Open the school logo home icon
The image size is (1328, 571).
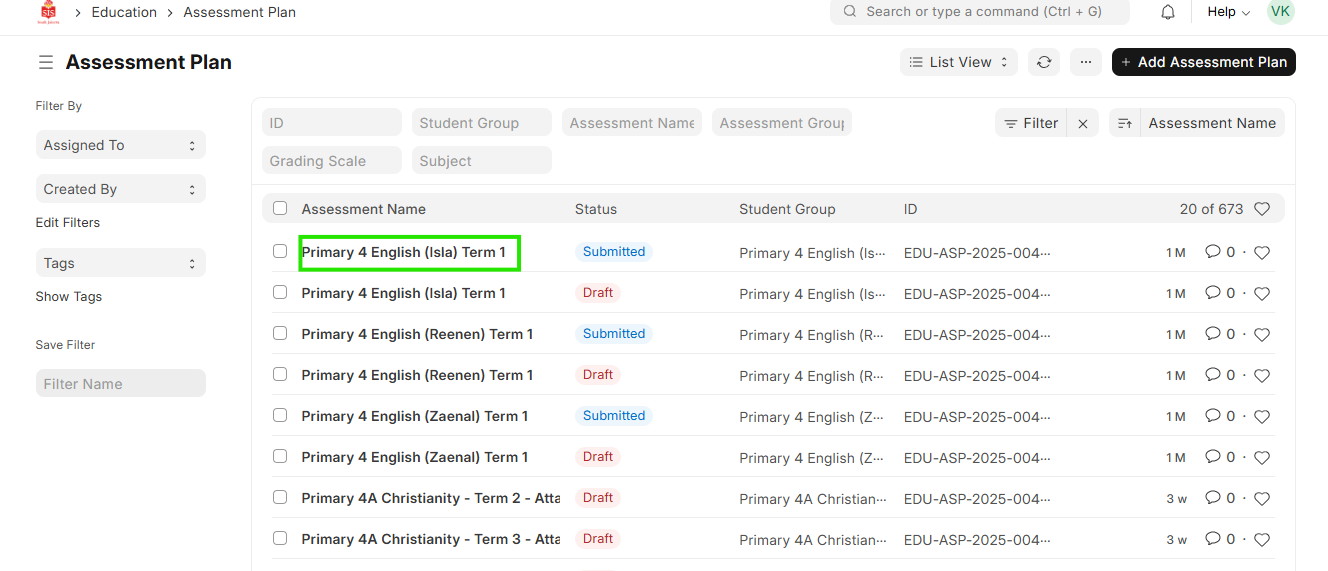(48, 12)
